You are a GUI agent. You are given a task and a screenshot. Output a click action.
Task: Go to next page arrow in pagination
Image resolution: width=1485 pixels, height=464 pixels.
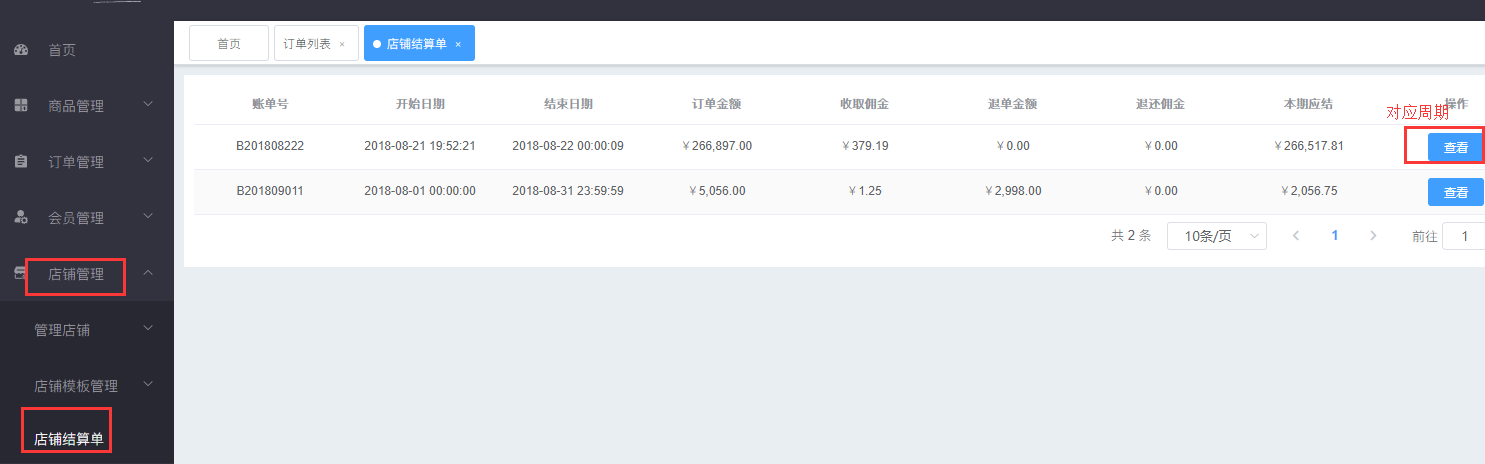pos(1373,236)
